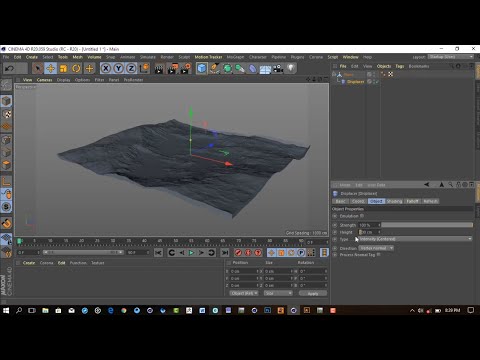Select the Displacer object in tree
The image size is (480, 360).
[355, 82]
